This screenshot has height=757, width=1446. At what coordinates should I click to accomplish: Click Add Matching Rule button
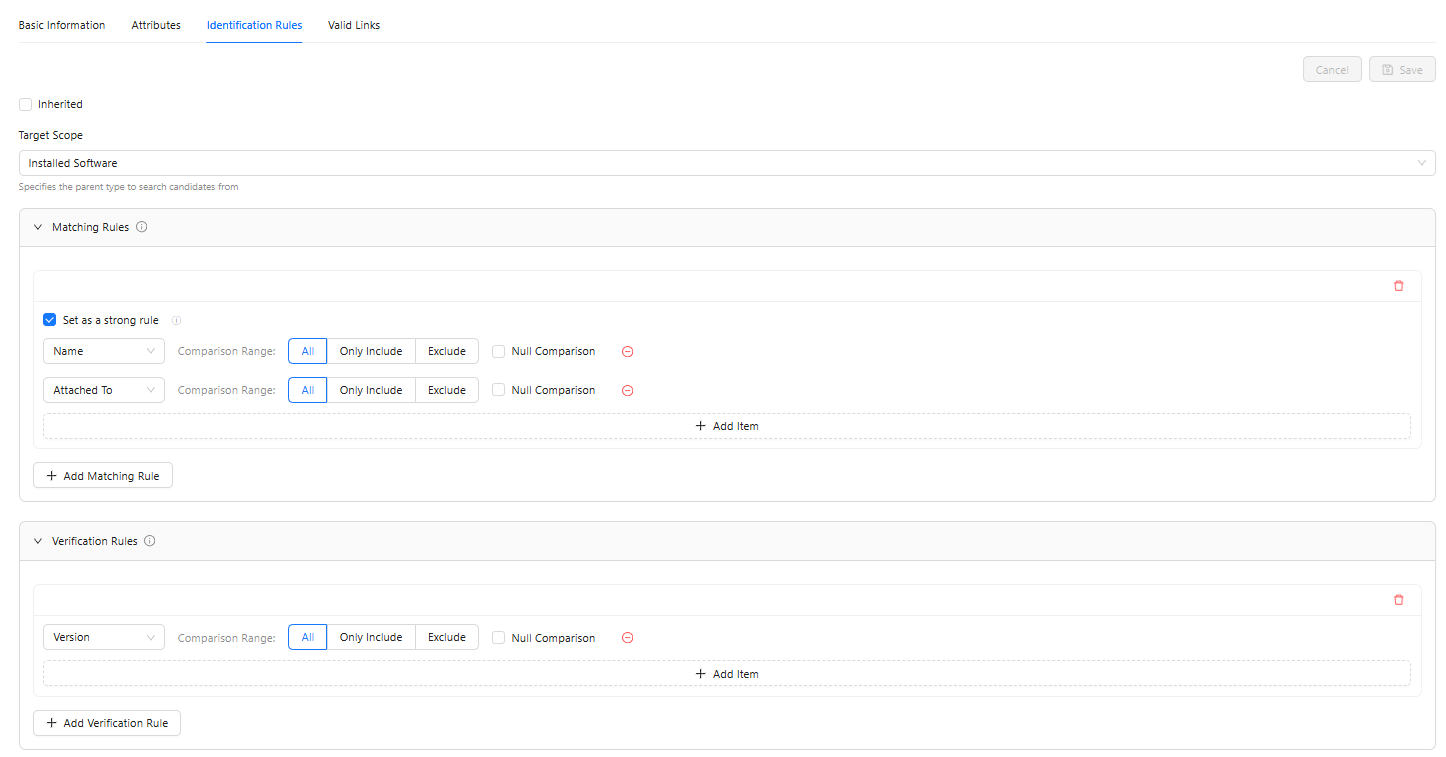103,476
